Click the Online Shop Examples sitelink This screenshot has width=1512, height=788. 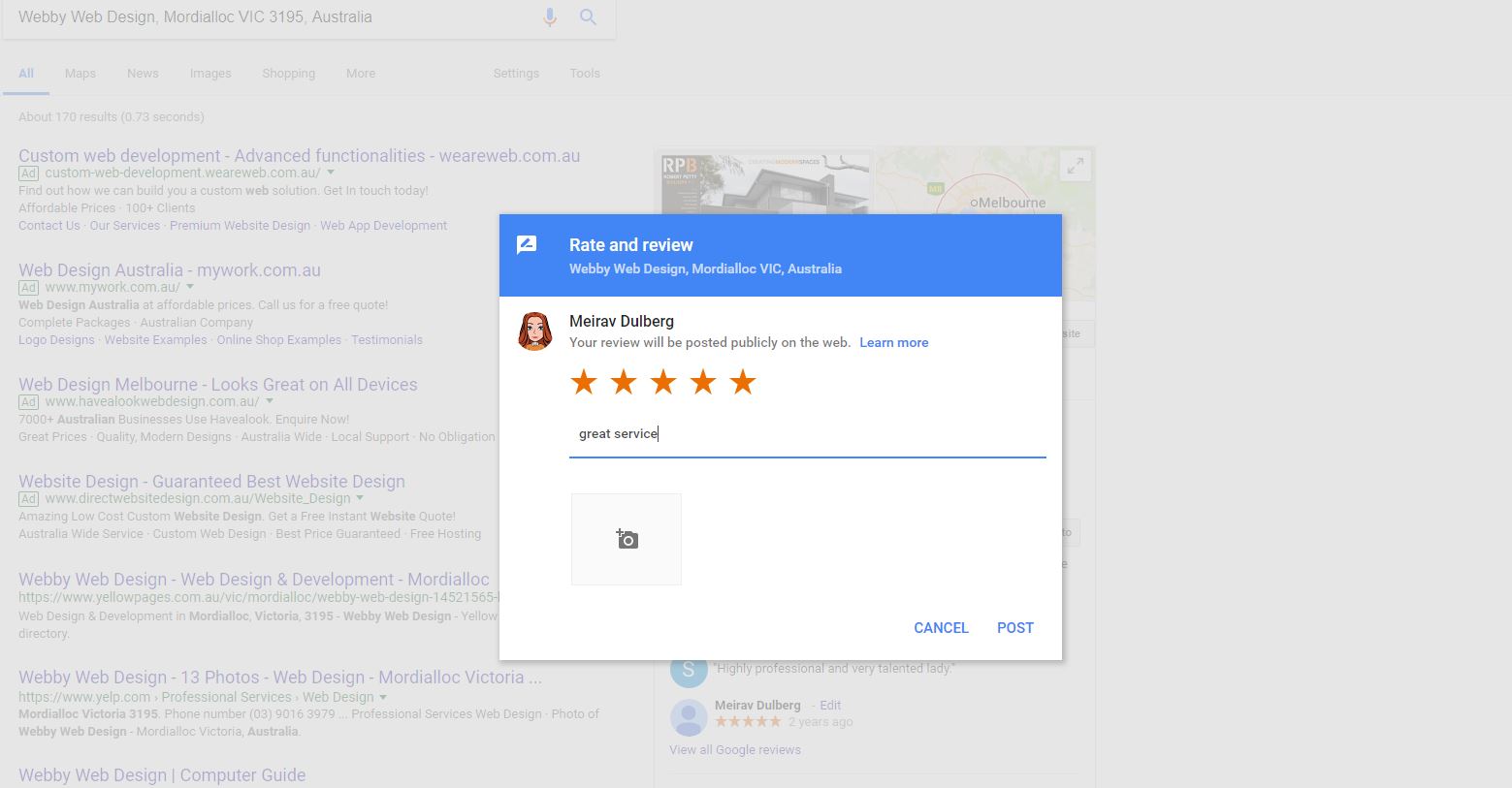click(x=279, y=340)
